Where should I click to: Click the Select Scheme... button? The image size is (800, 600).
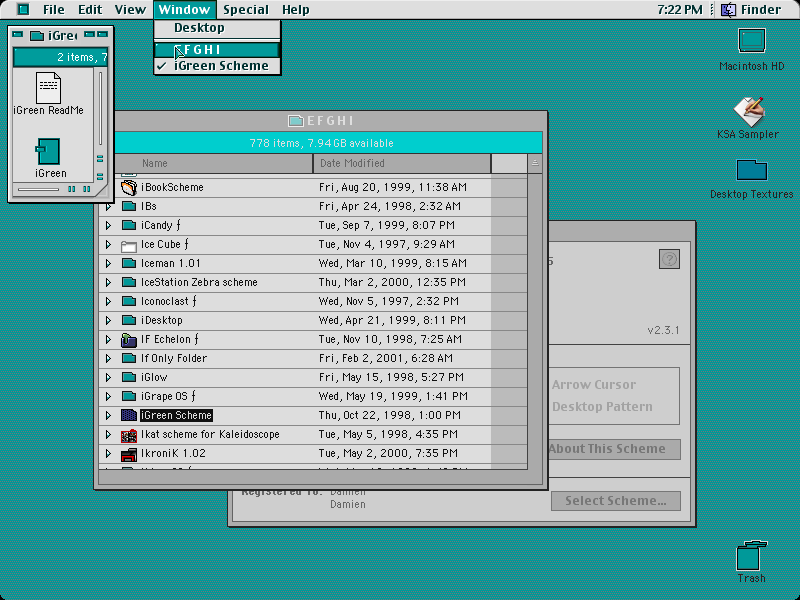pyautogui.click(x=616, y=501)
